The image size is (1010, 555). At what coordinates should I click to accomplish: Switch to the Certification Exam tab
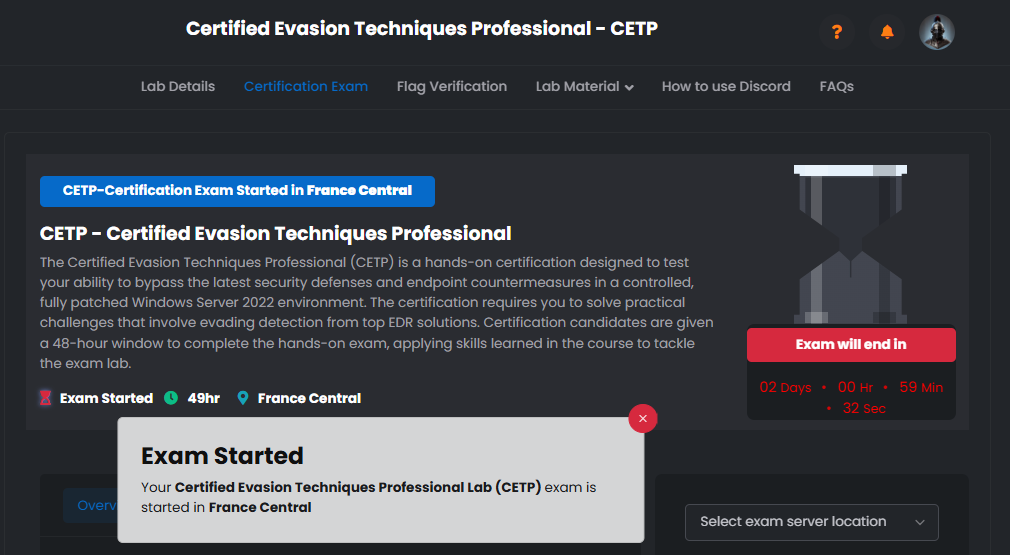pyautogui.click(x=306, y=87)
